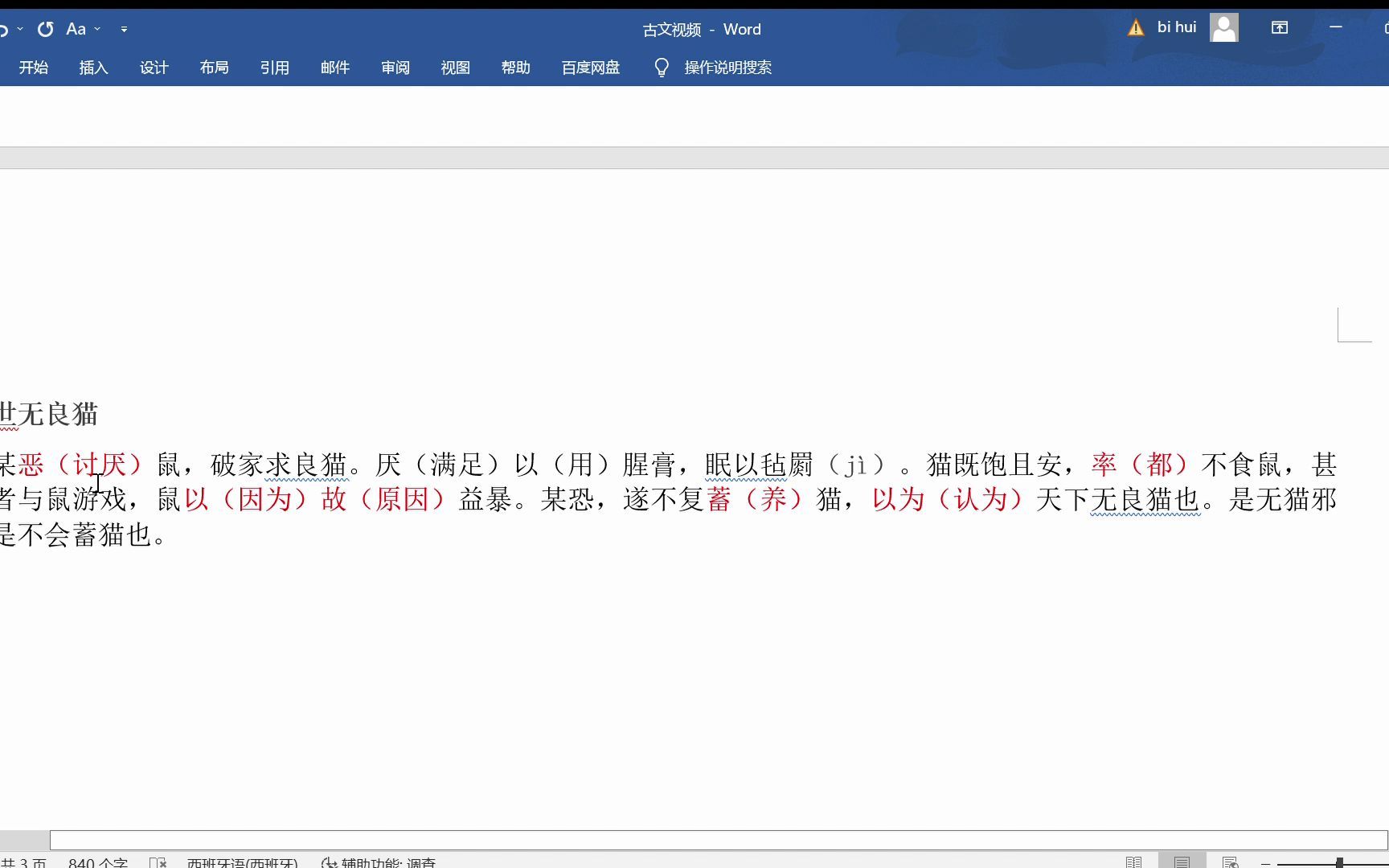
Task: Click the underlined phrase 求良猫
Action: click(x=306, y=465)
